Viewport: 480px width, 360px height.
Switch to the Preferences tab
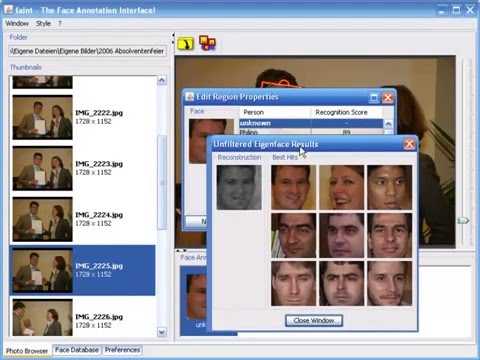pyautogui.click(x=122, y=350)
